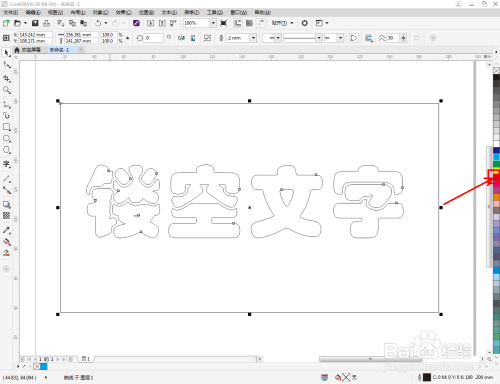Toggle the Close curve button
This screenshot has width=500, height=384.
(x=353, y=38)
